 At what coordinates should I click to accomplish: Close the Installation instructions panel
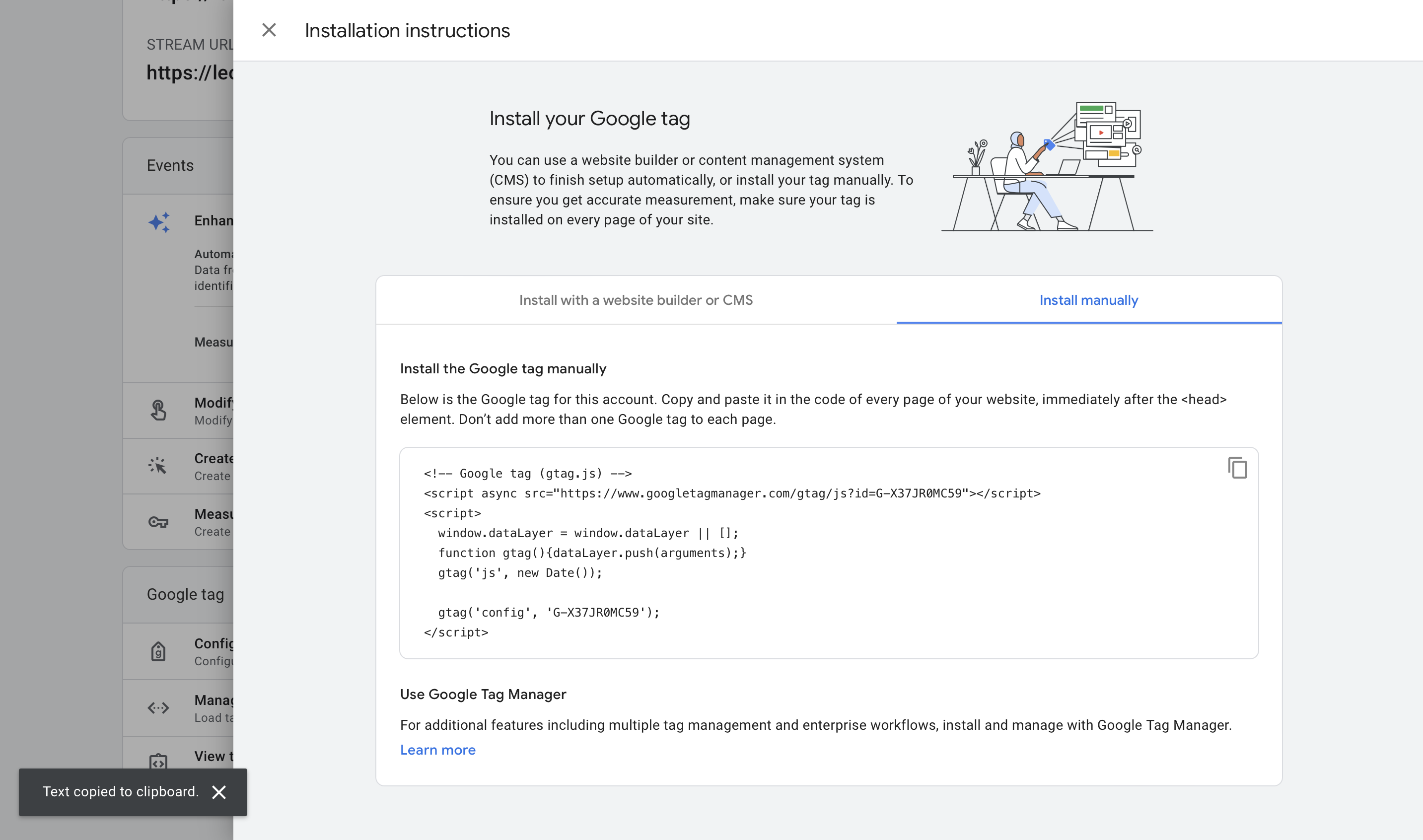click(x=269, y=30)
